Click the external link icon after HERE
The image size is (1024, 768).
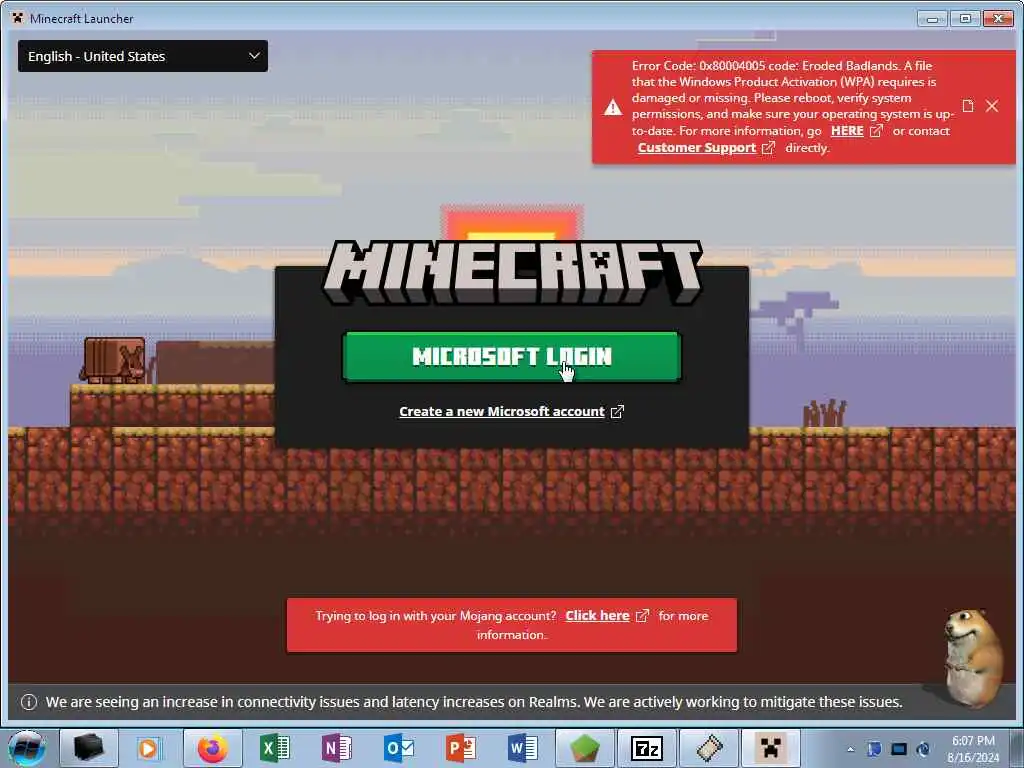point(876,131)
